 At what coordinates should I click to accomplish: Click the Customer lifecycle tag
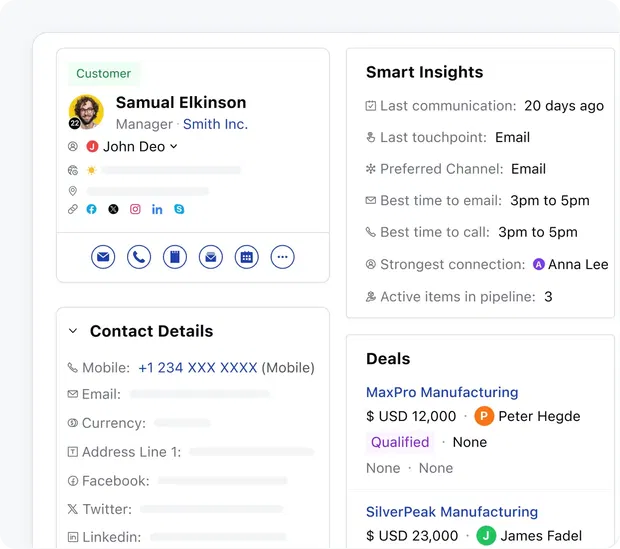click(x=104, y=74)
